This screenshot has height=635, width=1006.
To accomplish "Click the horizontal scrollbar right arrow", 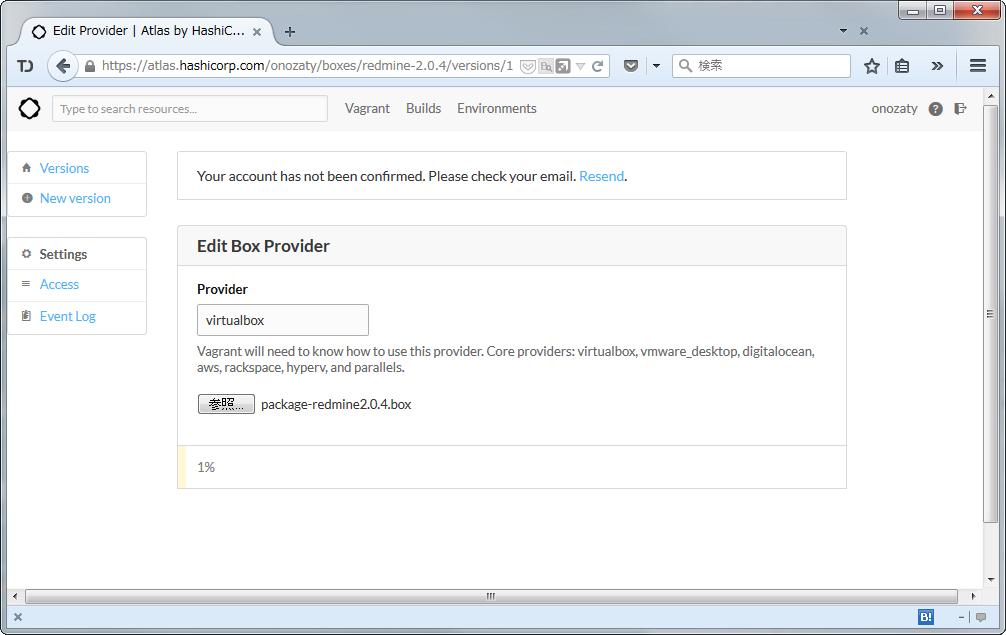I will [973, 597].
